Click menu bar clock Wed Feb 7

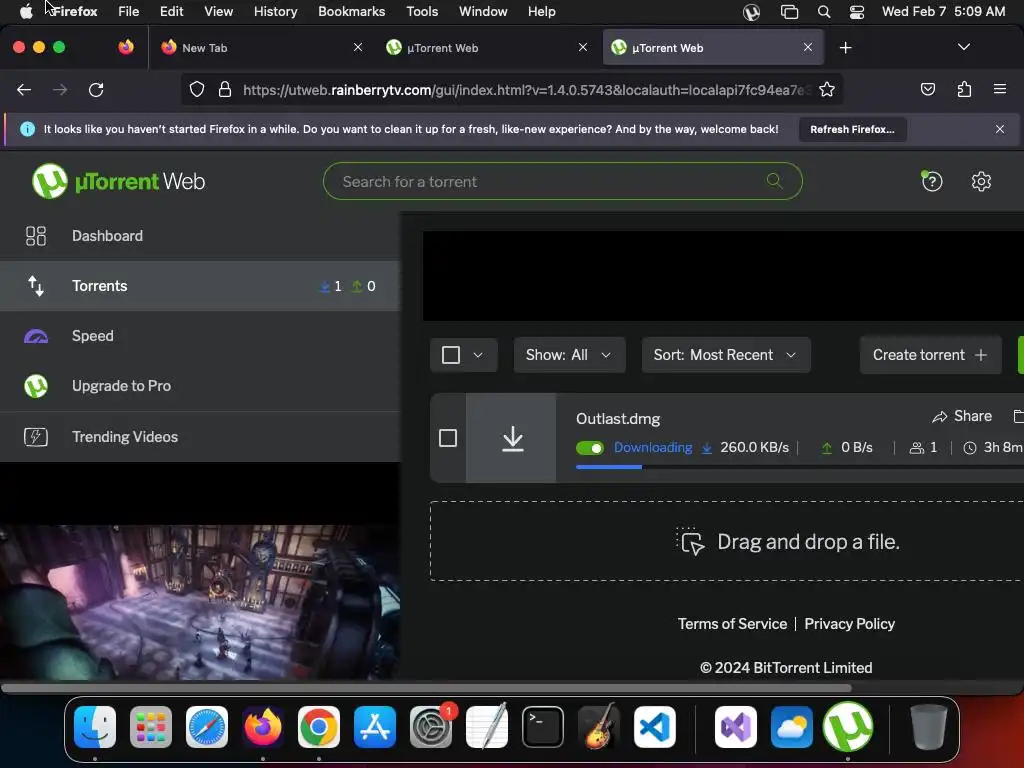944,12
